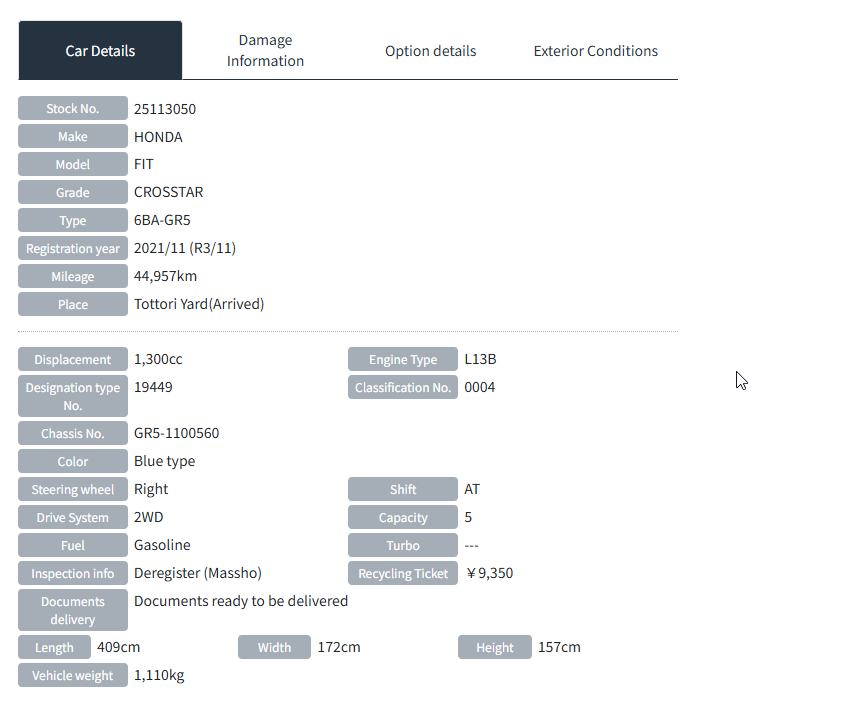This screenshot has height=717, width=858.
Task: Click the Deregister (Massho) inspection text
Action: click(197, 573)
